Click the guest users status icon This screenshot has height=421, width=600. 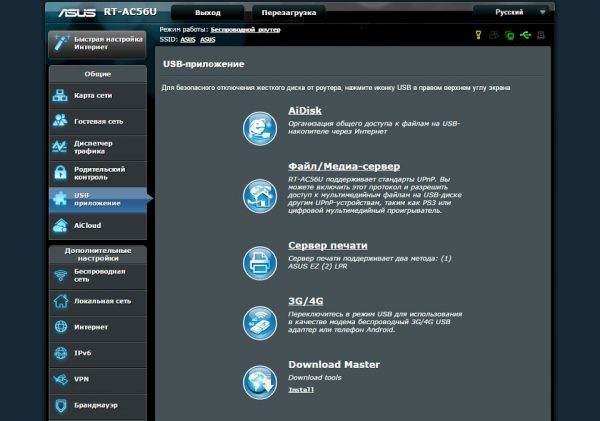click(x=494, y=35)
